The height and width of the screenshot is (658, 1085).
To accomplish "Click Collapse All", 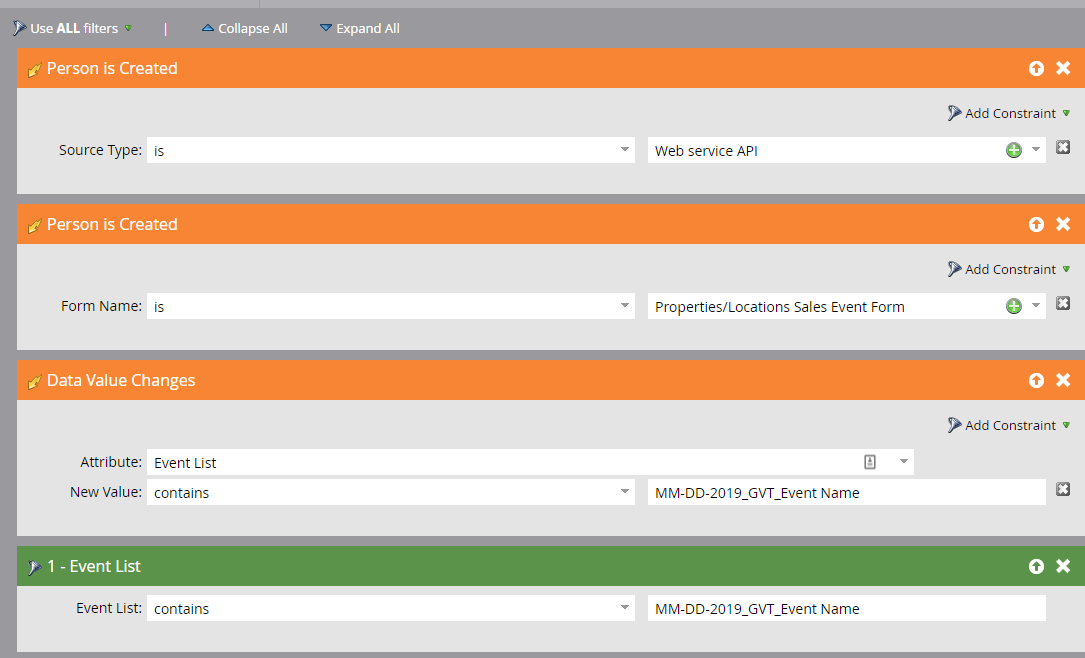I will 245,28.
